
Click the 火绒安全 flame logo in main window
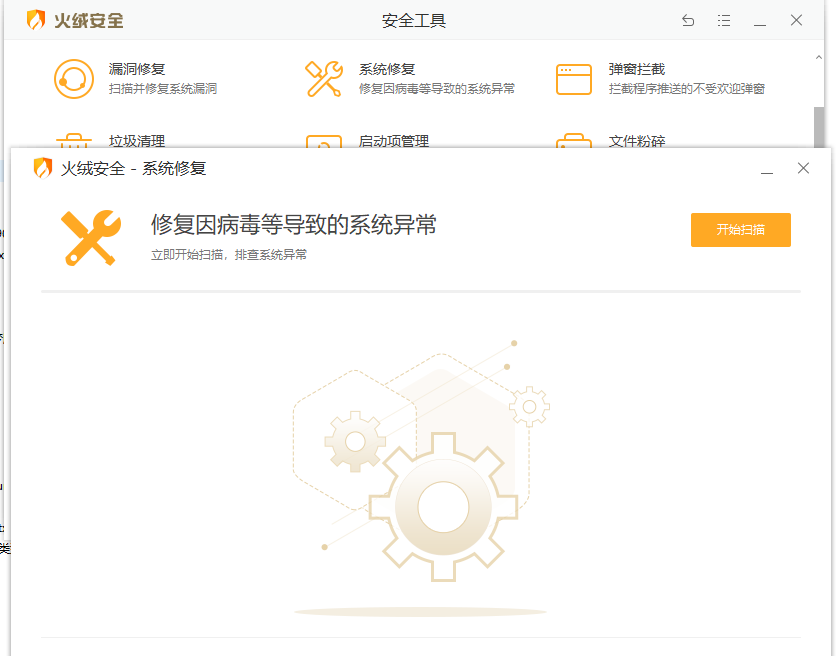pos(36,20)
